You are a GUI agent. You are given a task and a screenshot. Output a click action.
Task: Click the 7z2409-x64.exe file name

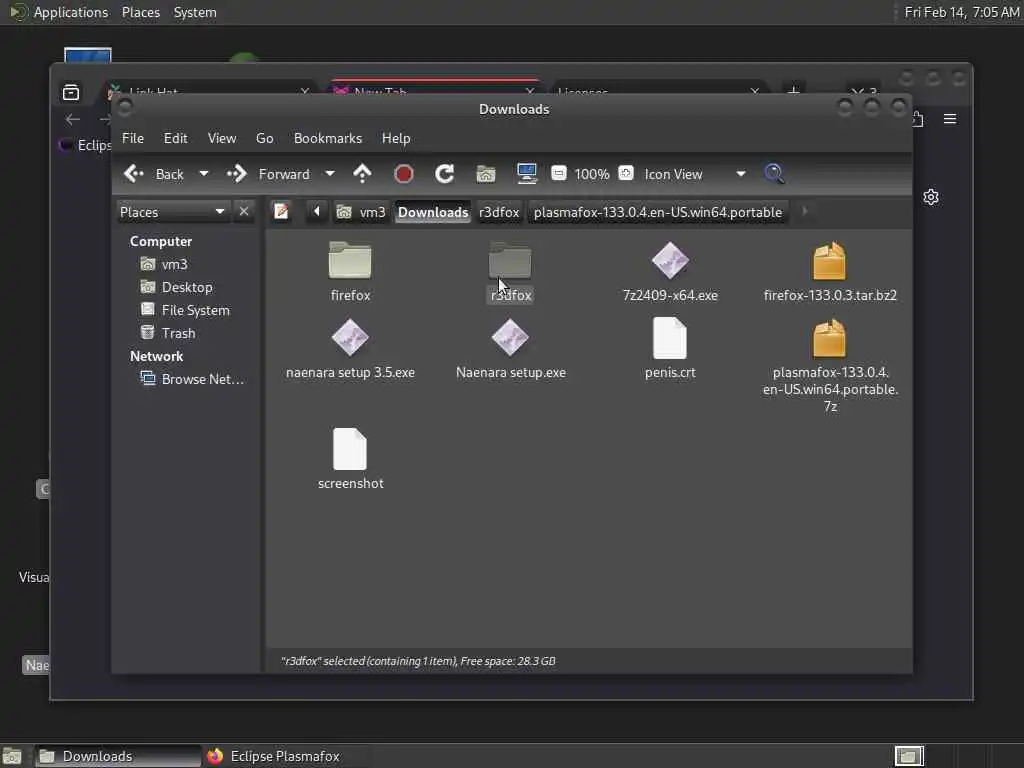point(670,295)
